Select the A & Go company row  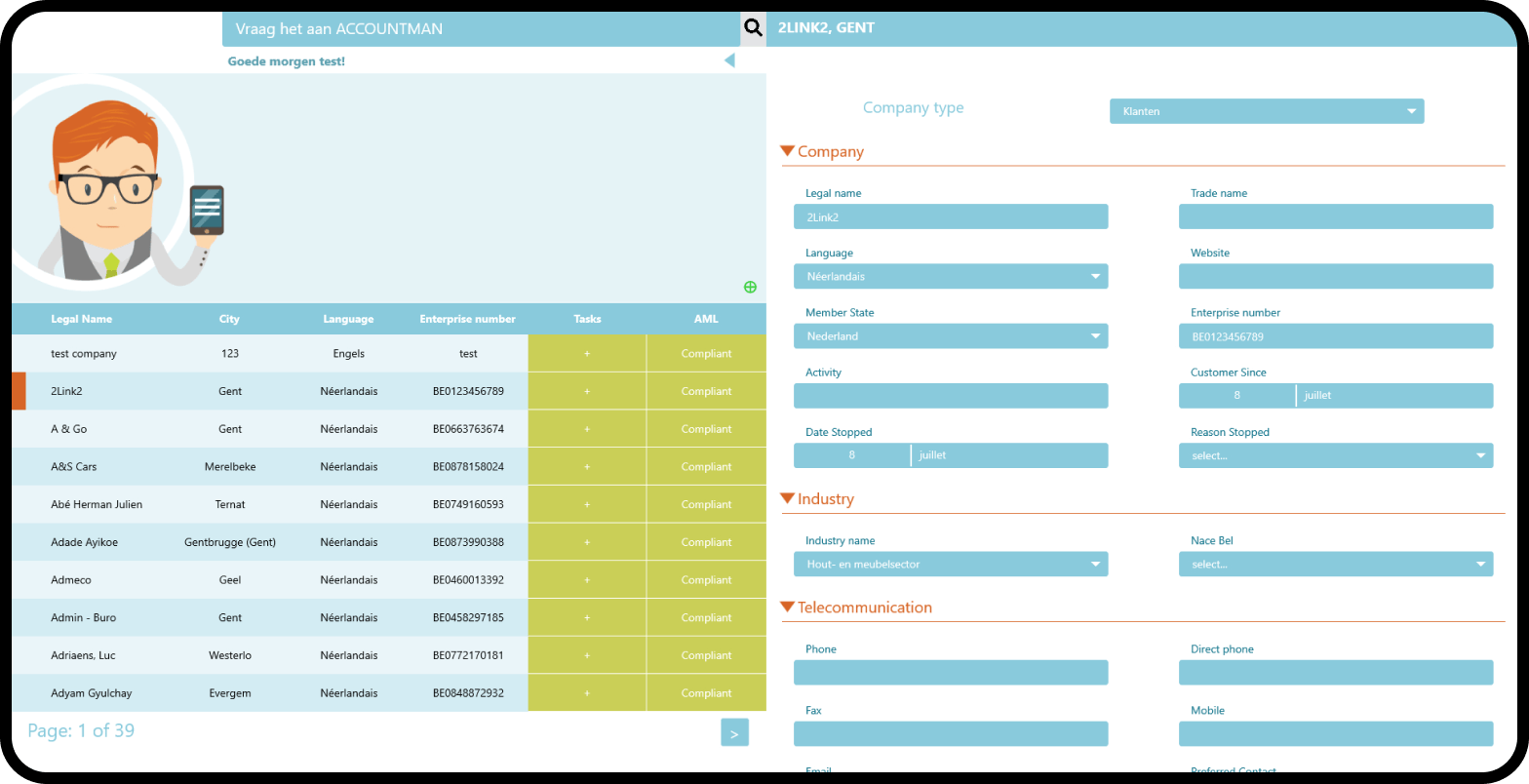tap(389, 429)
